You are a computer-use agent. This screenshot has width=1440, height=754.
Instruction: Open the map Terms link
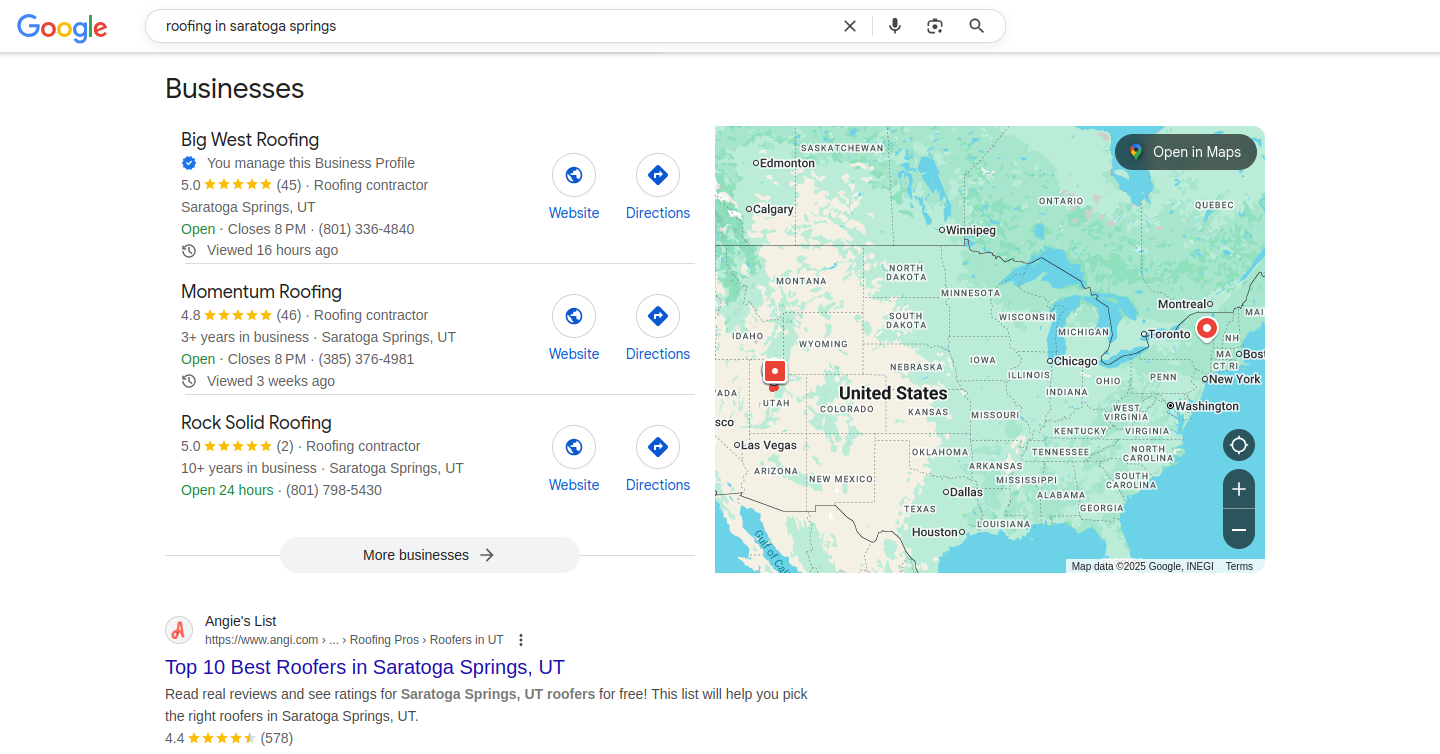[x=1238, y=566]
